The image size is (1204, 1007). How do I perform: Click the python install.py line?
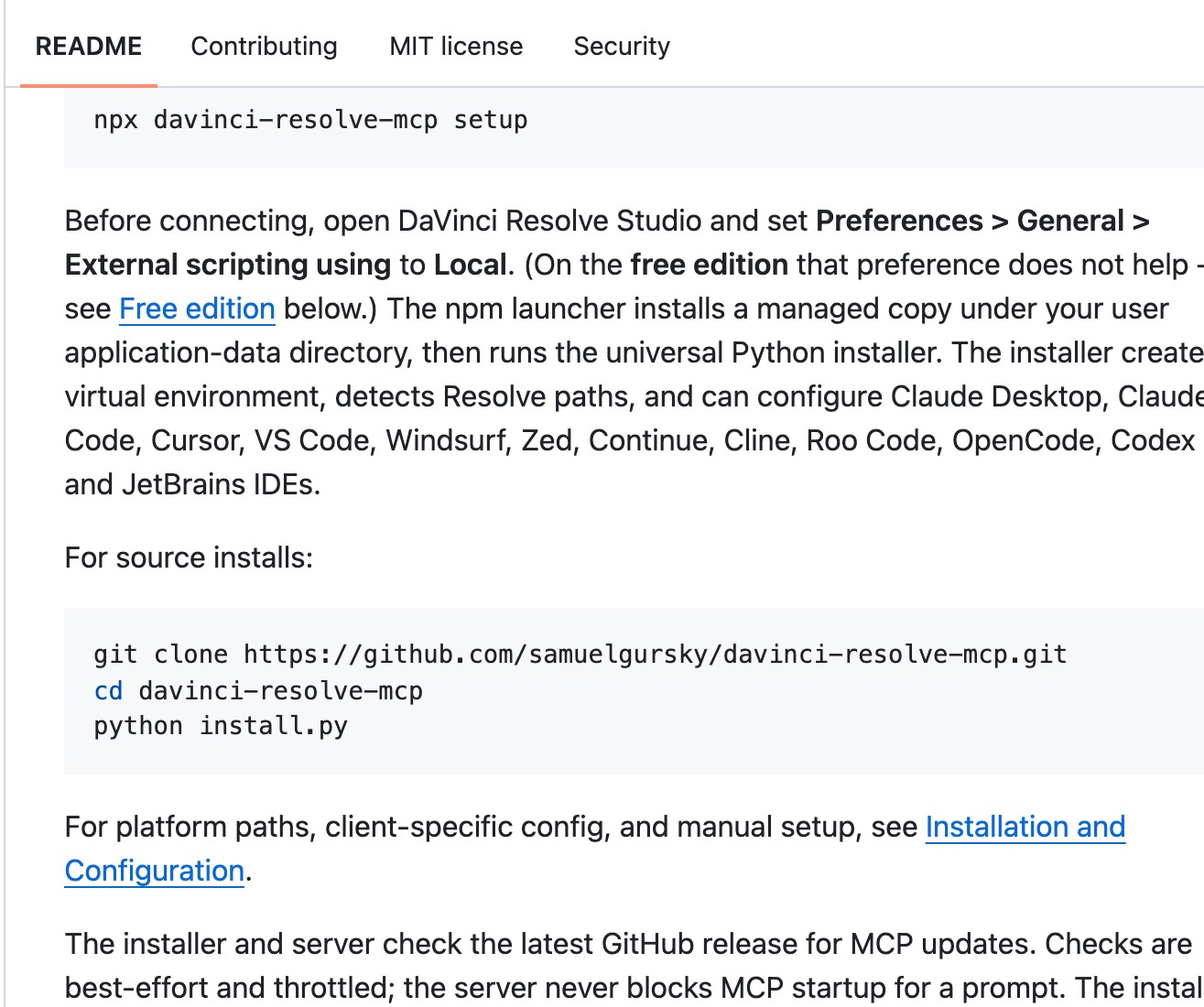(221, 726)
